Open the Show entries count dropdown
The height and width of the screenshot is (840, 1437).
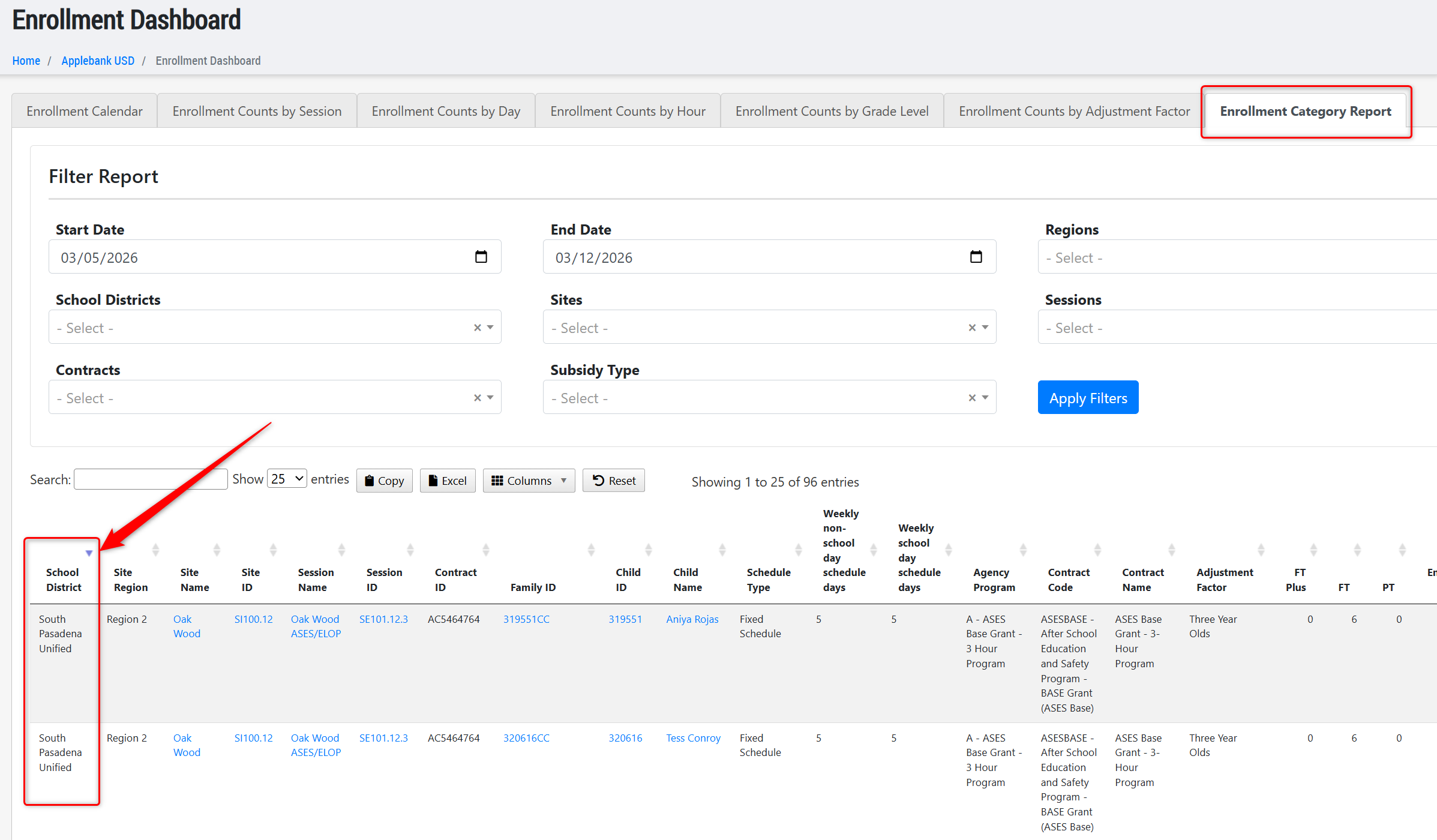point(287,479)
